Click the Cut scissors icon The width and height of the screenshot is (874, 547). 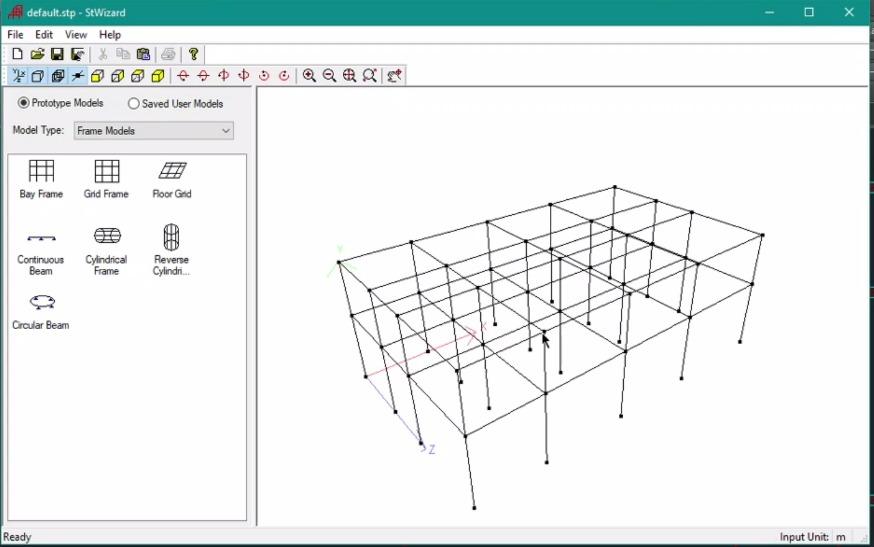(103, 54)
